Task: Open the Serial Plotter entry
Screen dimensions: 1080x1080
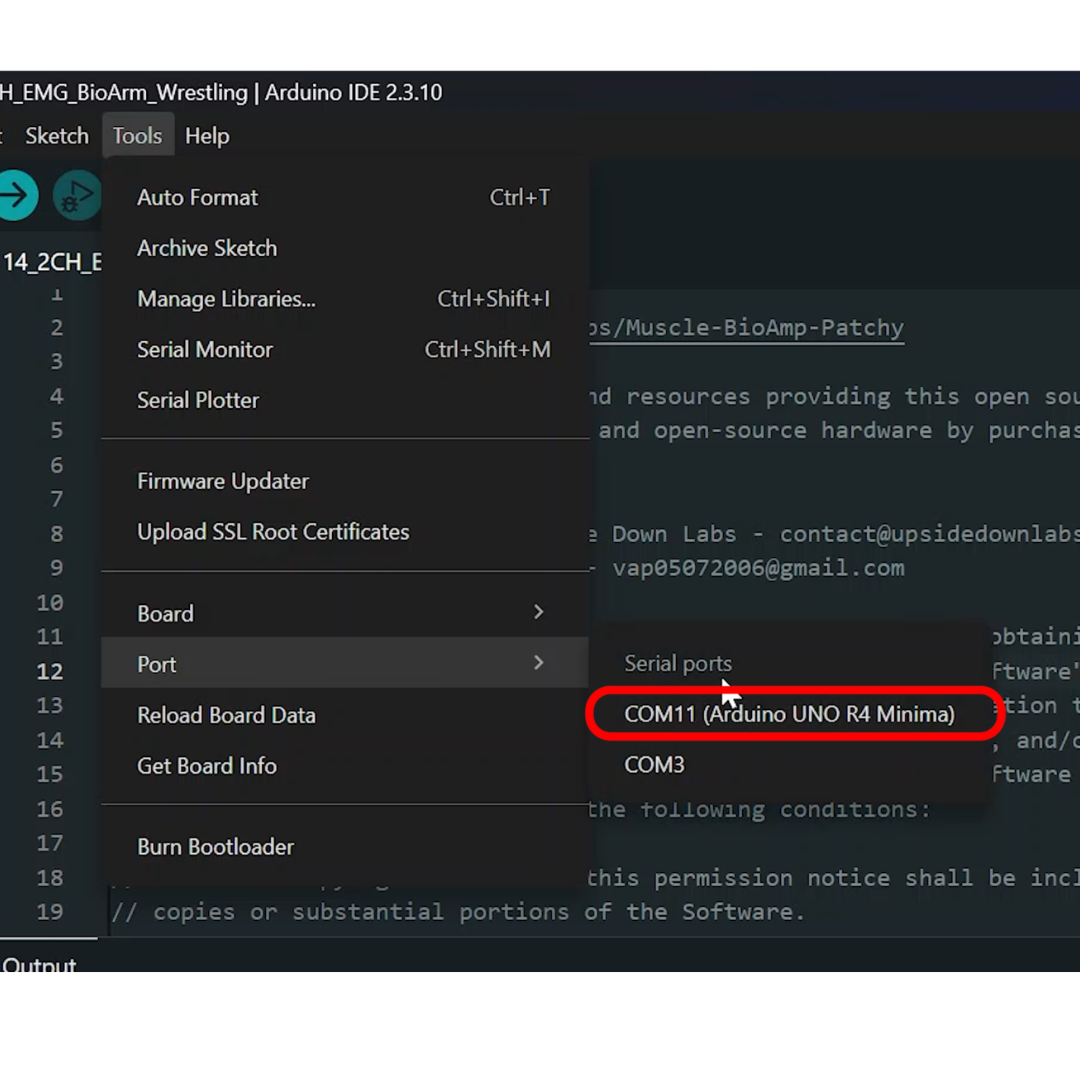Action: (x=344, y=400)
